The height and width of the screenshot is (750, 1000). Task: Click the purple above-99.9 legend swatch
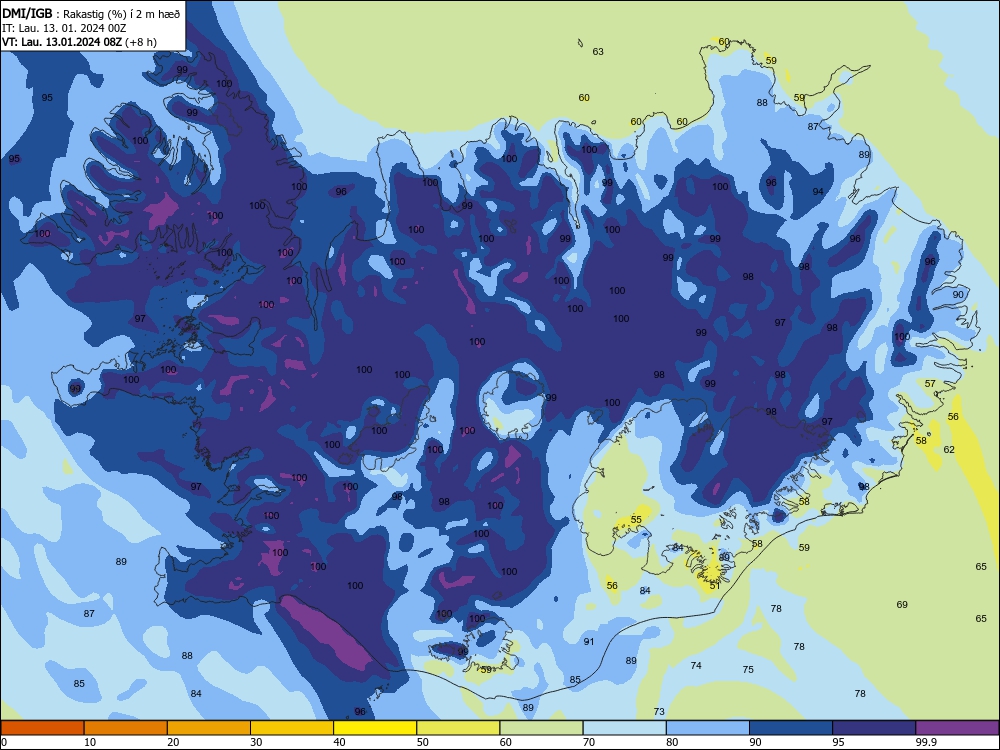957,728
